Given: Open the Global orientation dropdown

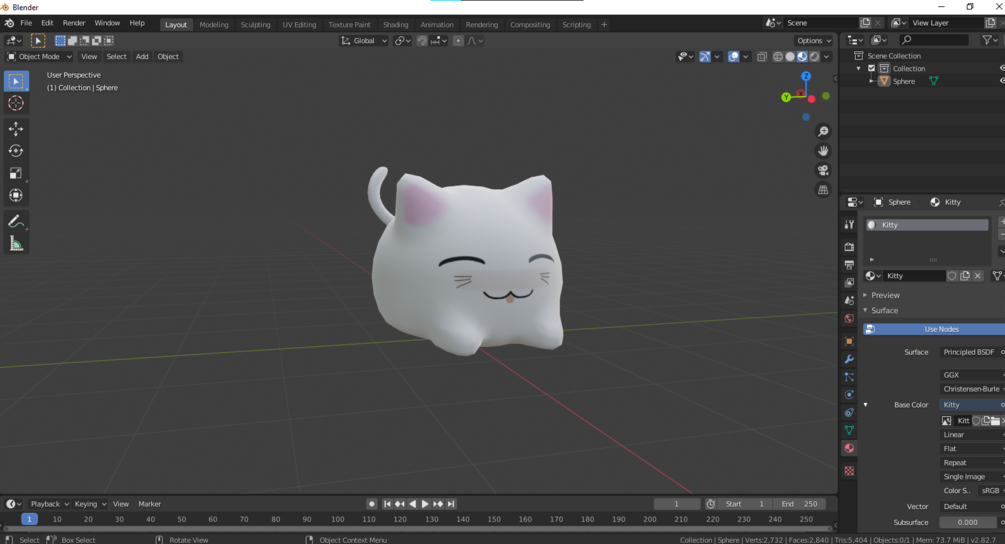Looking at the screenshot, I should (363, 40).
